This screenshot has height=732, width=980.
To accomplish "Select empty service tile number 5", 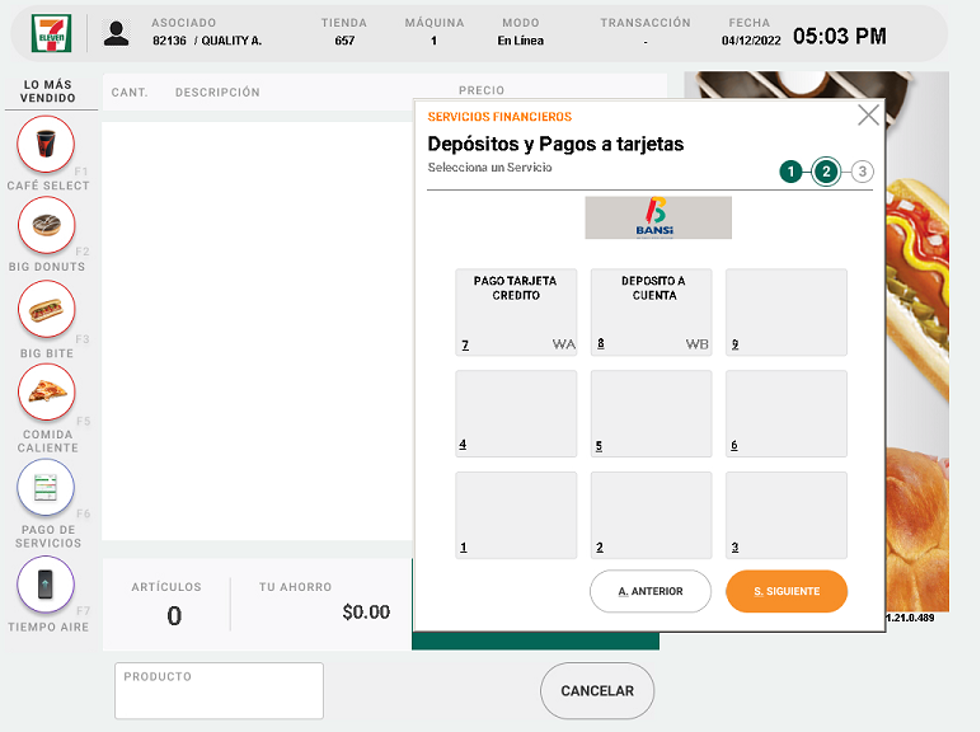I will (x=651, y=414).
